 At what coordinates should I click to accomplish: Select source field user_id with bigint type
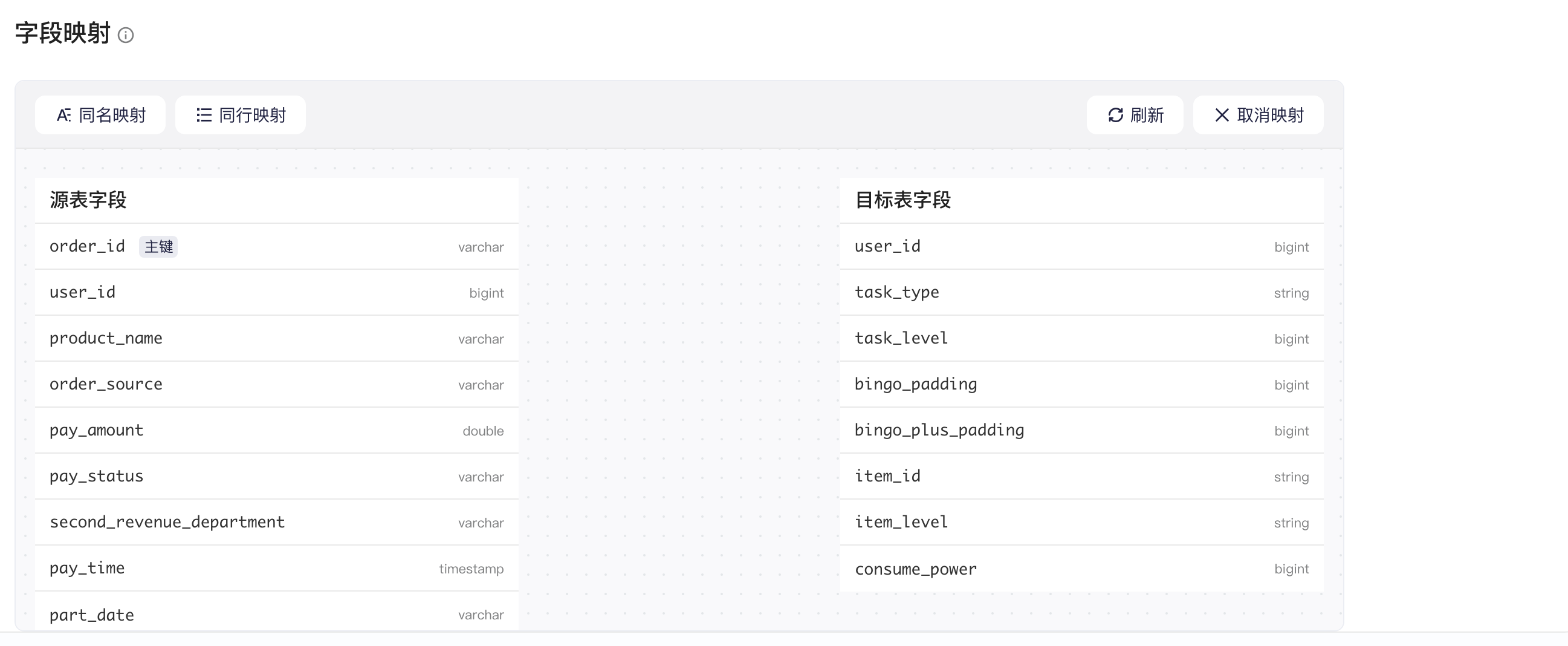point(277,293)
